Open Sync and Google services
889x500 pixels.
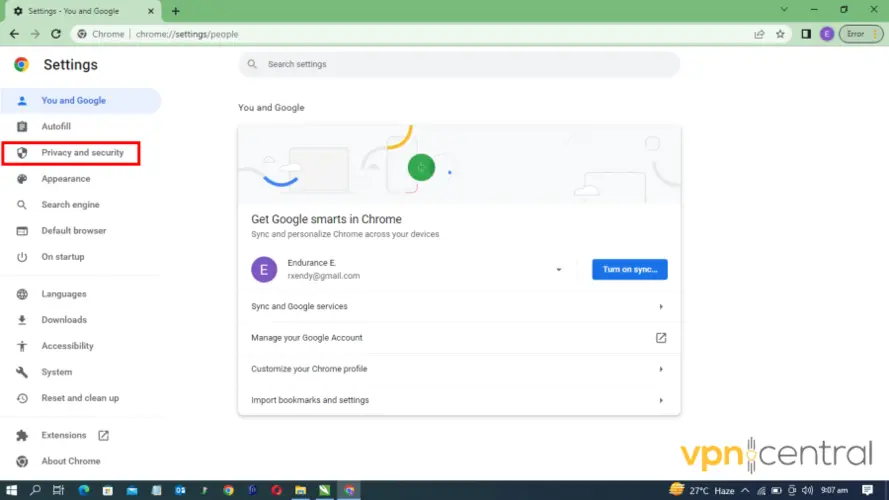[459, 306]
